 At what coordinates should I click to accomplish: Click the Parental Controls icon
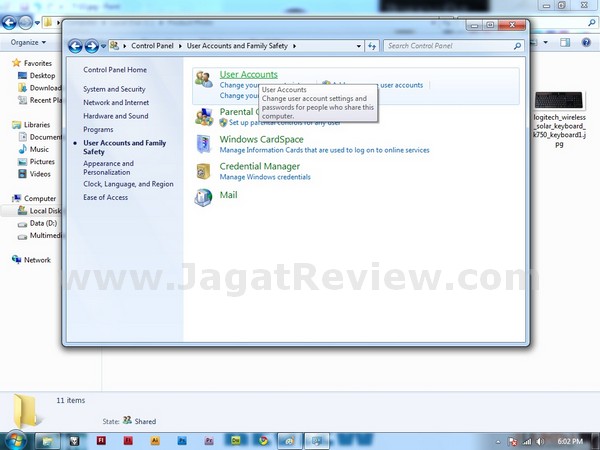point(204,115)
